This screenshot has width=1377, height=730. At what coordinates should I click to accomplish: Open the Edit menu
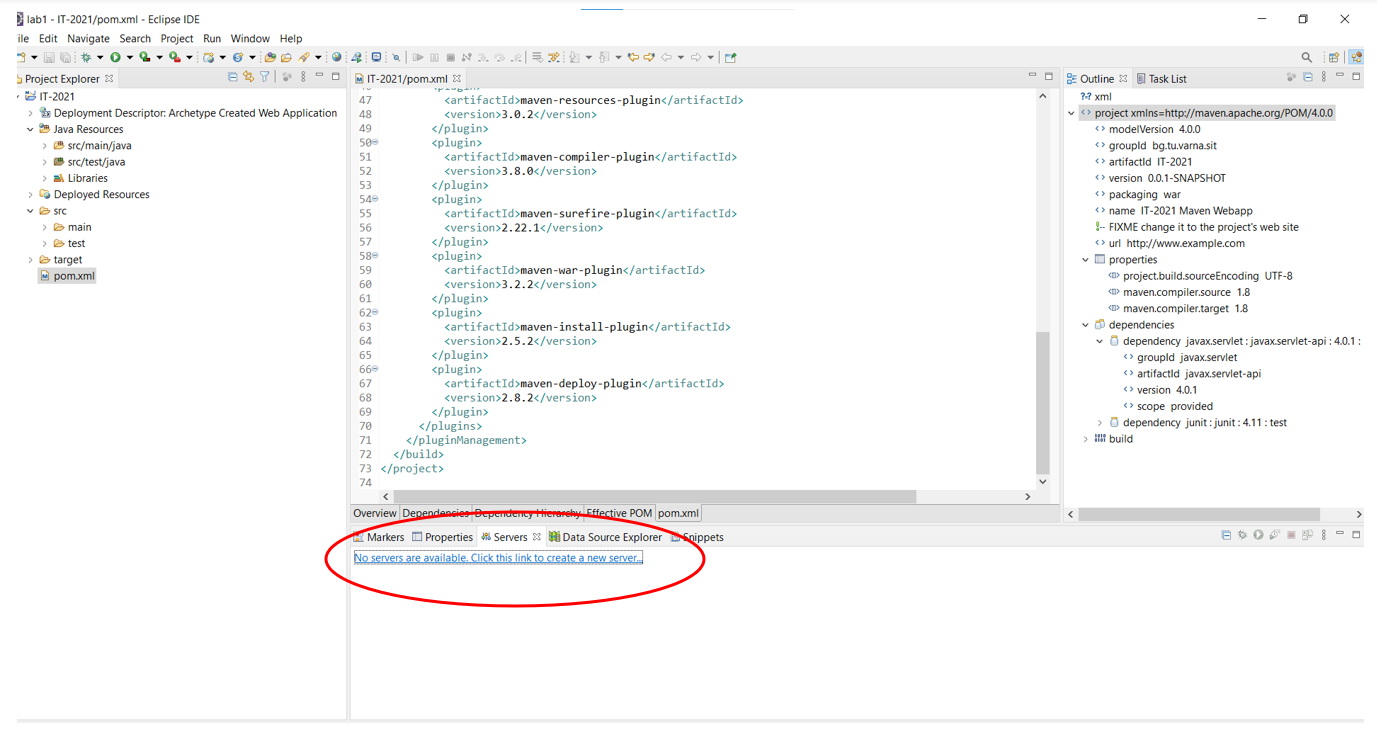tap(48, 38)
